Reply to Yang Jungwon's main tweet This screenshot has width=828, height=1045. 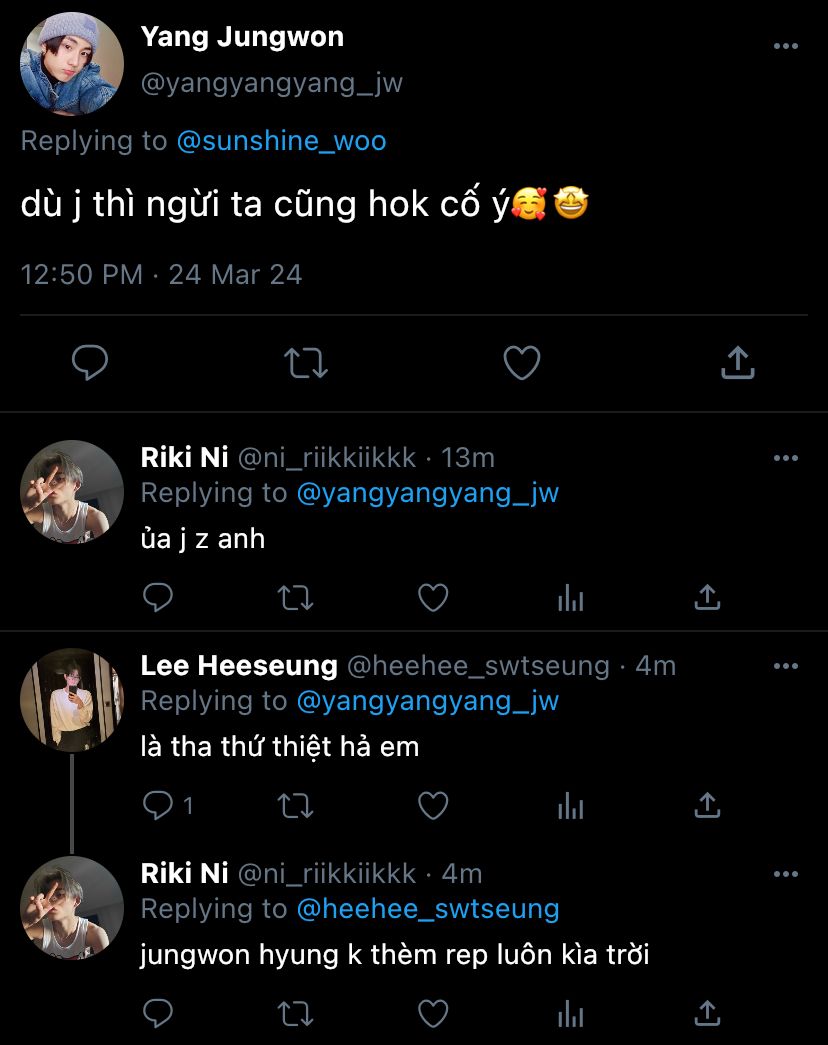(90, 364)
